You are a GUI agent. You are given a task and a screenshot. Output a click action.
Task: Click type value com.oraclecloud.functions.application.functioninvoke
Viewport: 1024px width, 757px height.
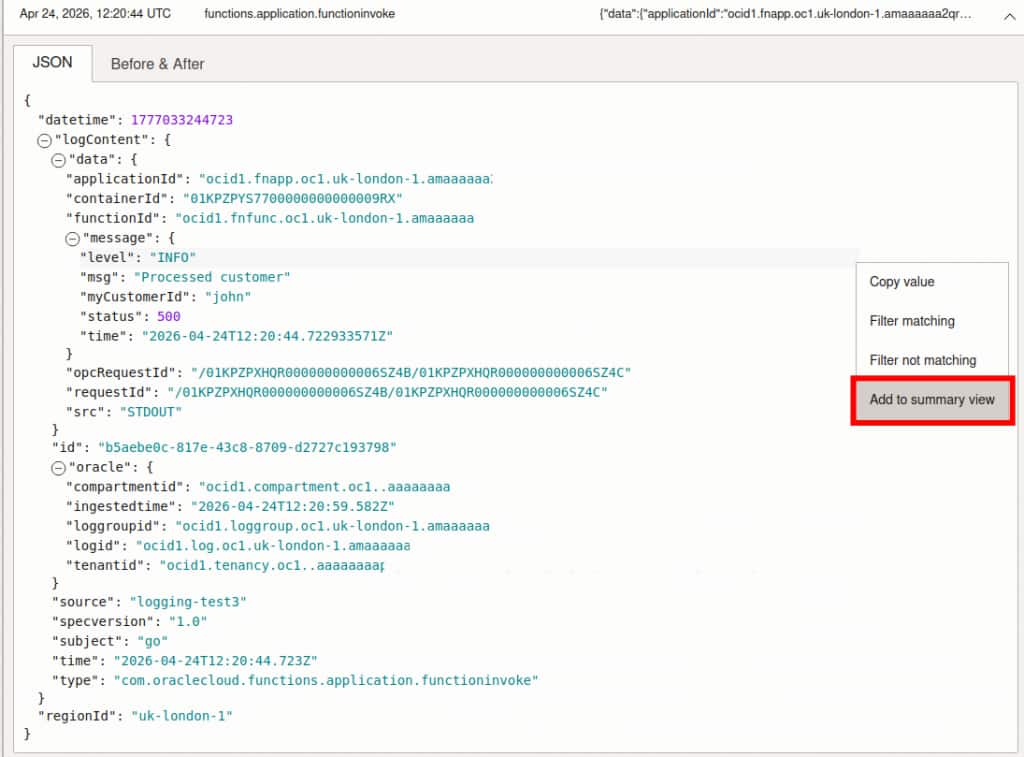(x=326, y=681)
